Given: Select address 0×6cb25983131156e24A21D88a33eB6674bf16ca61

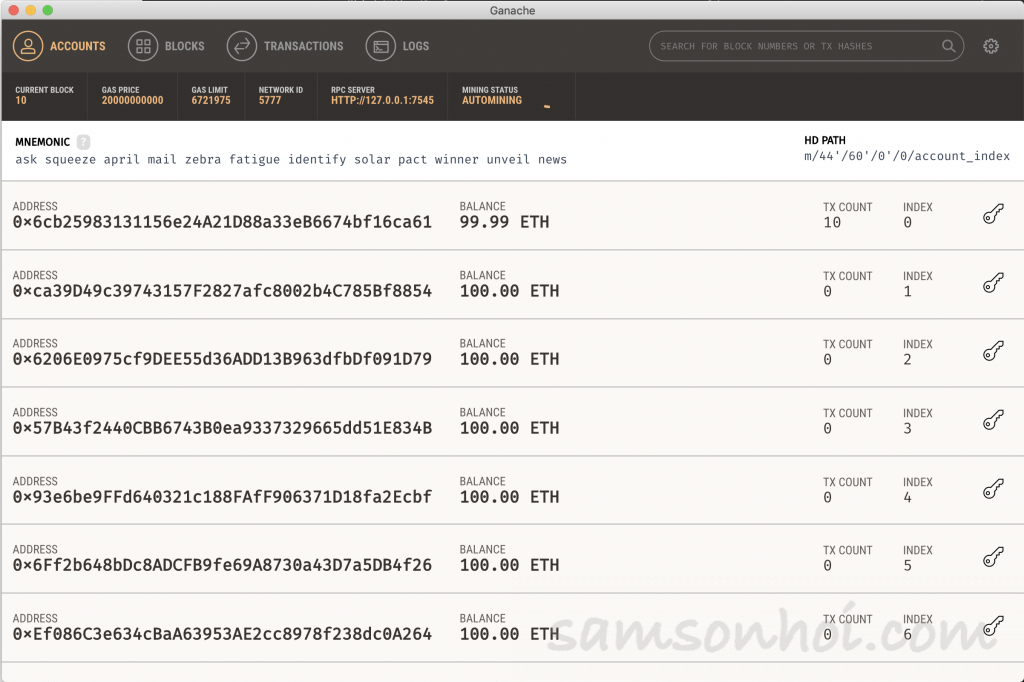Looking at the screenshot, I should [222, 222].
